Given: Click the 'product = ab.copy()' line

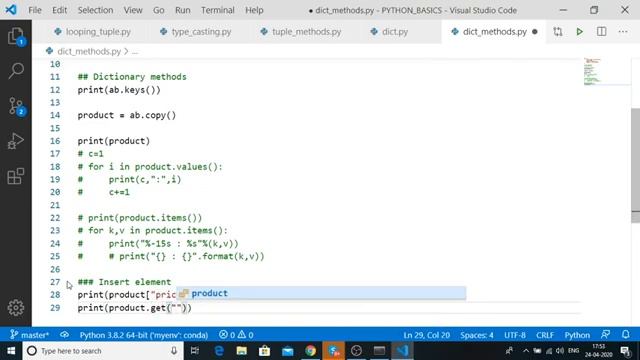Looking at the screenshot, I should pos(127,116).
